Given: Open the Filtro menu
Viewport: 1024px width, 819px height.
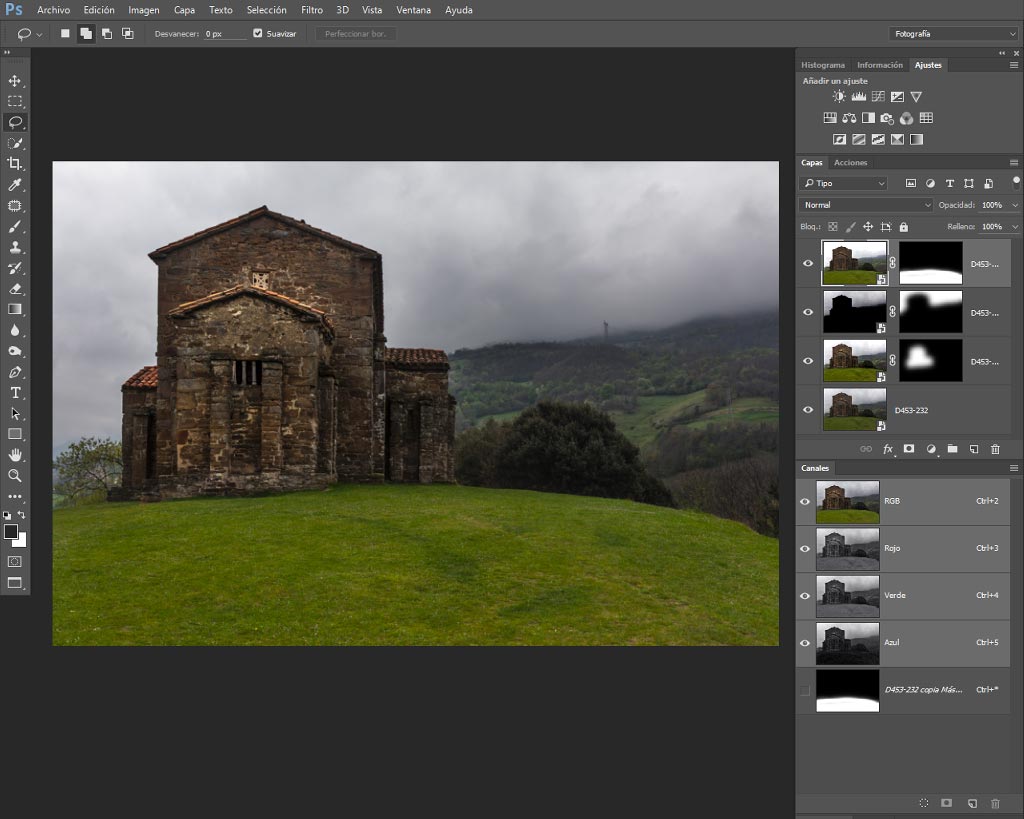Looking at the screenshot, I should point(312,10).
